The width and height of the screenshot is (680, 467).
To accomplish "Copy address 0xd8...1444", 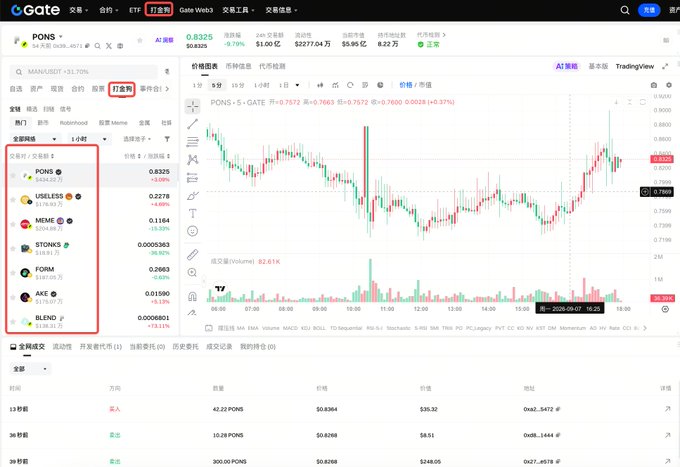I will pyautogui.click(x=558, y=435).
